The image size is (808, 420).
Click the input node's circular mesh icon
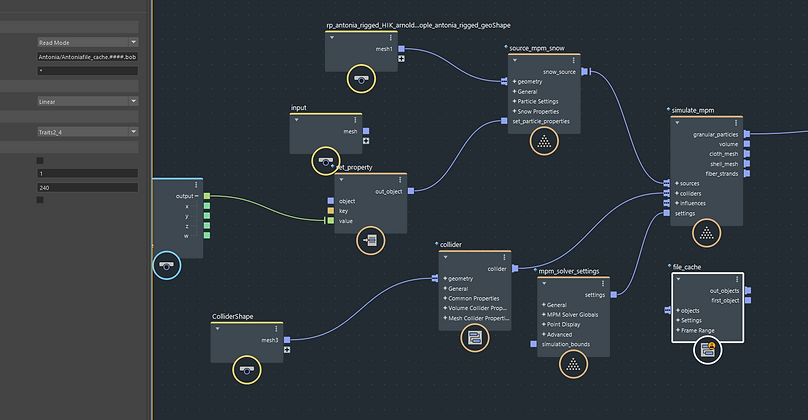(x=326, y=161)
